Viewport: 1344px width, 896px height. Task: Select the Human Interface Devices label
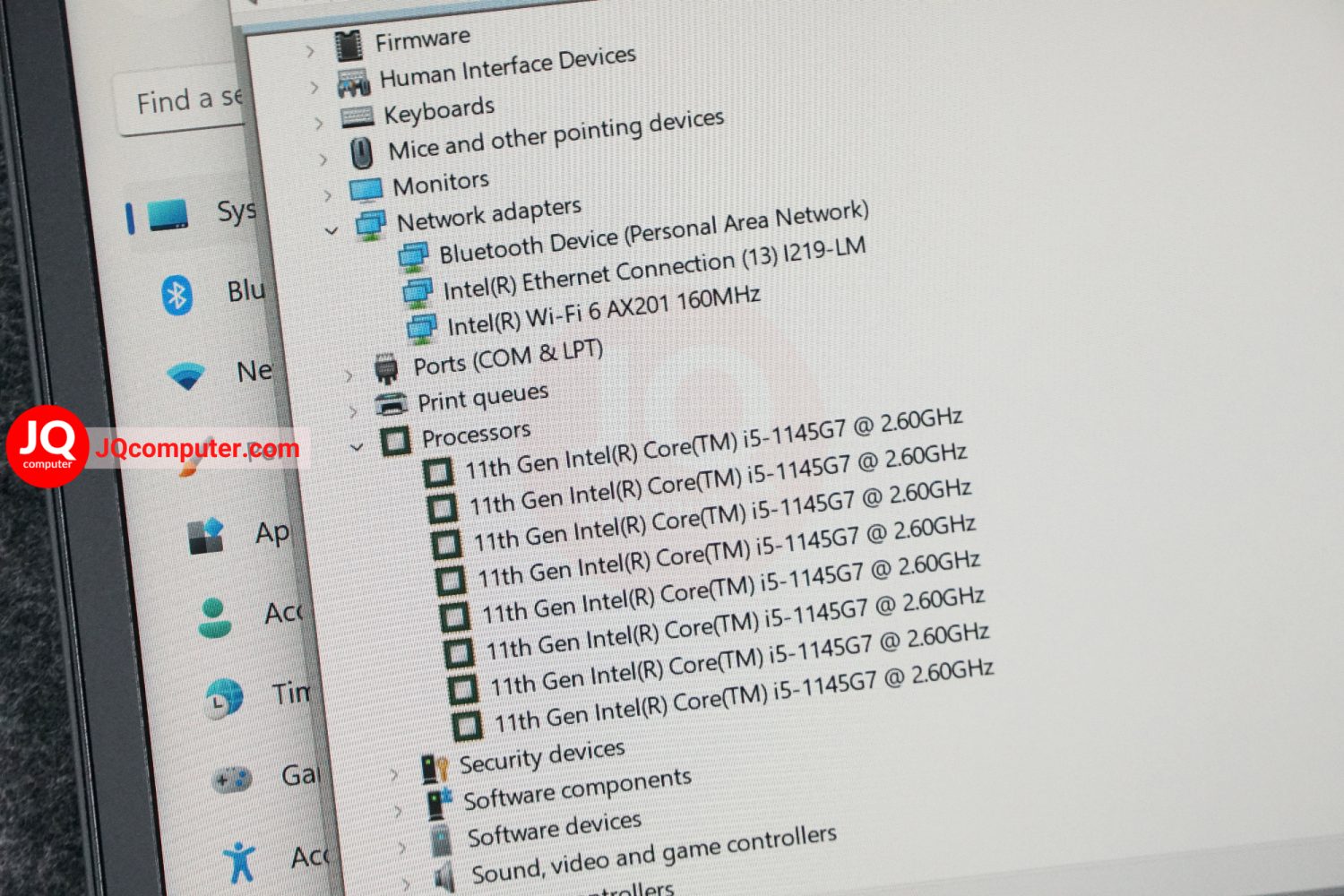[508, 68]
